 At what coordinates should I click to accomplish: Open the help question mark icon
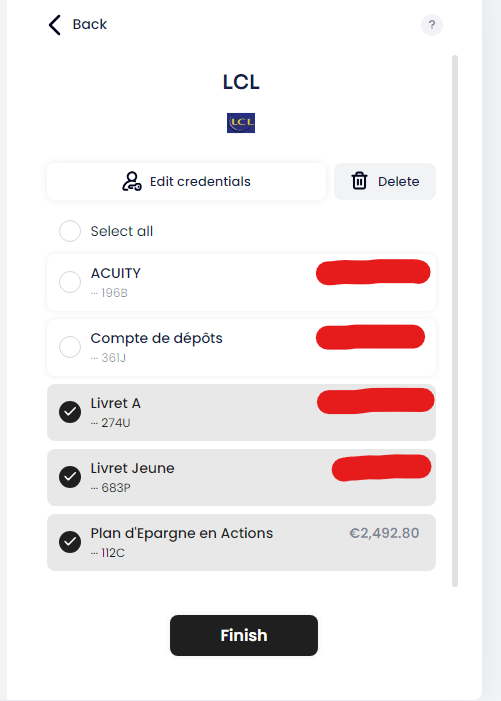pyautogui.click(x=432, y=25)
